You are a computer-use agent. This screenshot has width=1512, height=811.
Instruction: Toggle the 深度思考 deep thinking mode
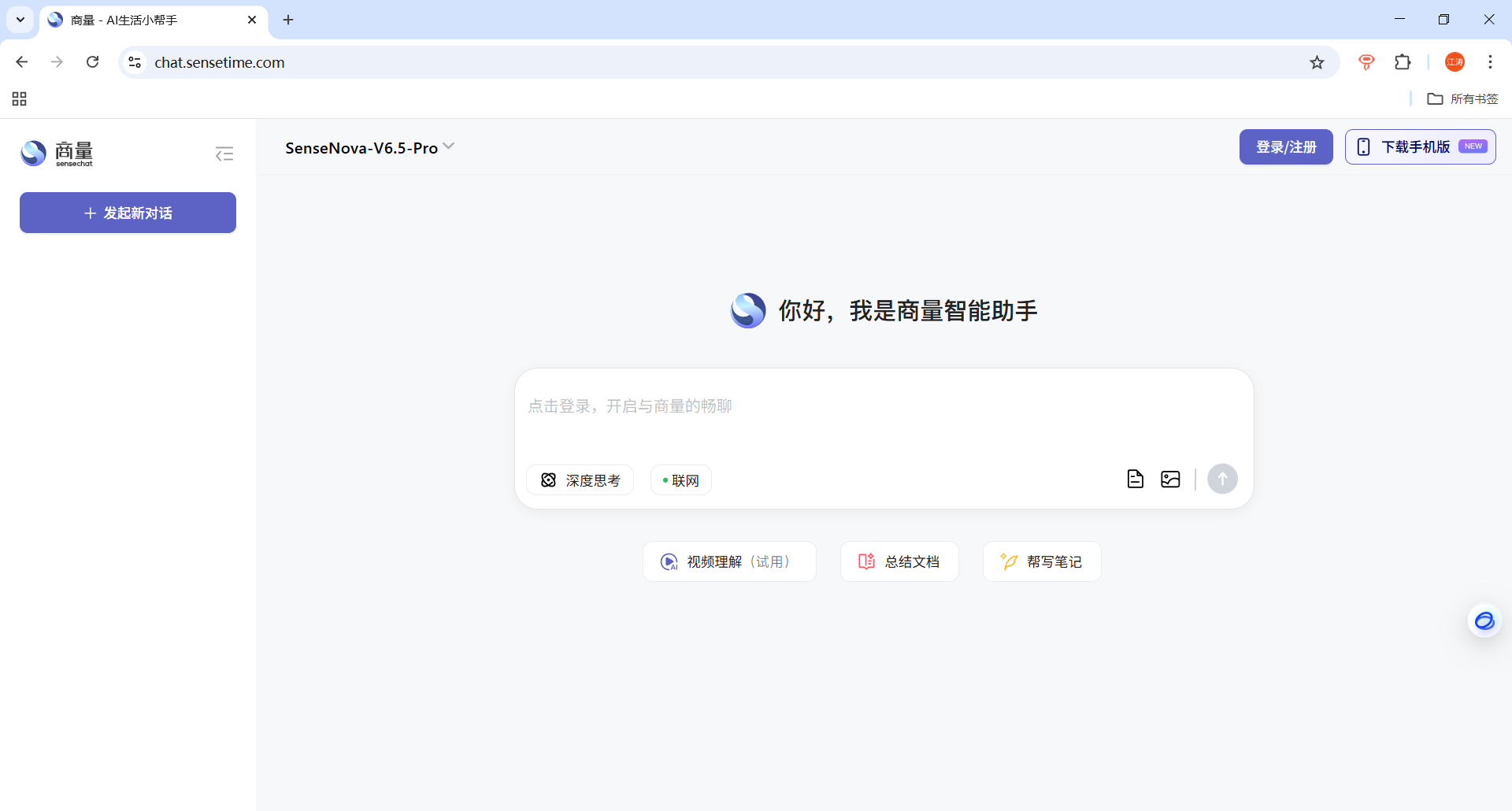pos(580,480)
